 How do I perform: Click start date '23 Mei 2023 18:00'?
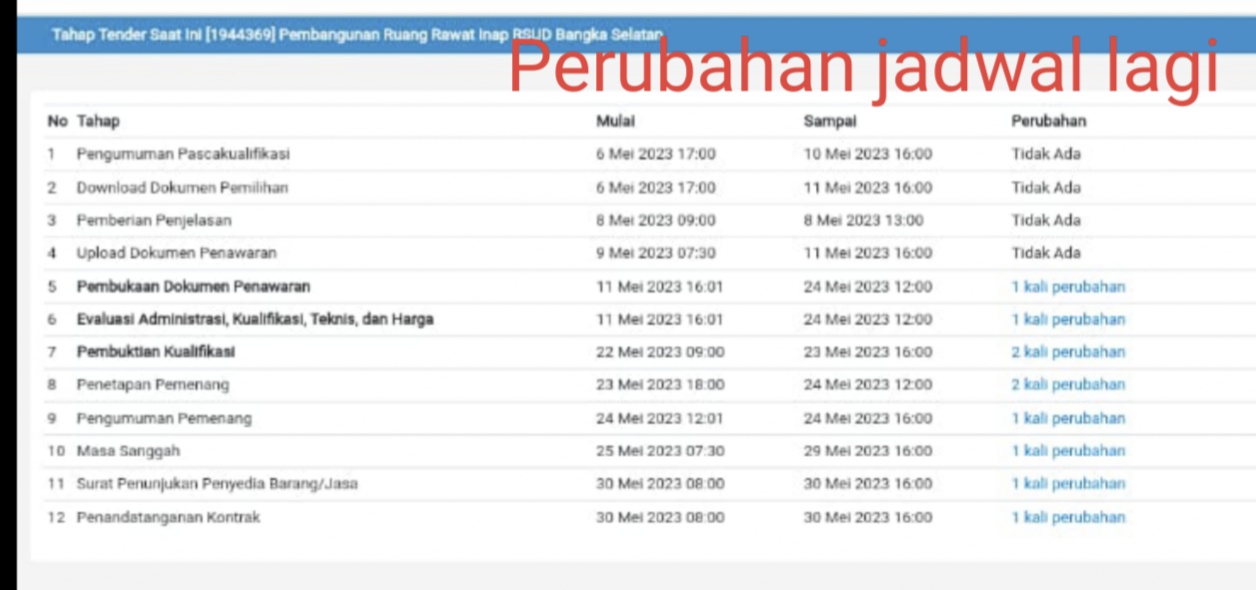click(661, 385)
